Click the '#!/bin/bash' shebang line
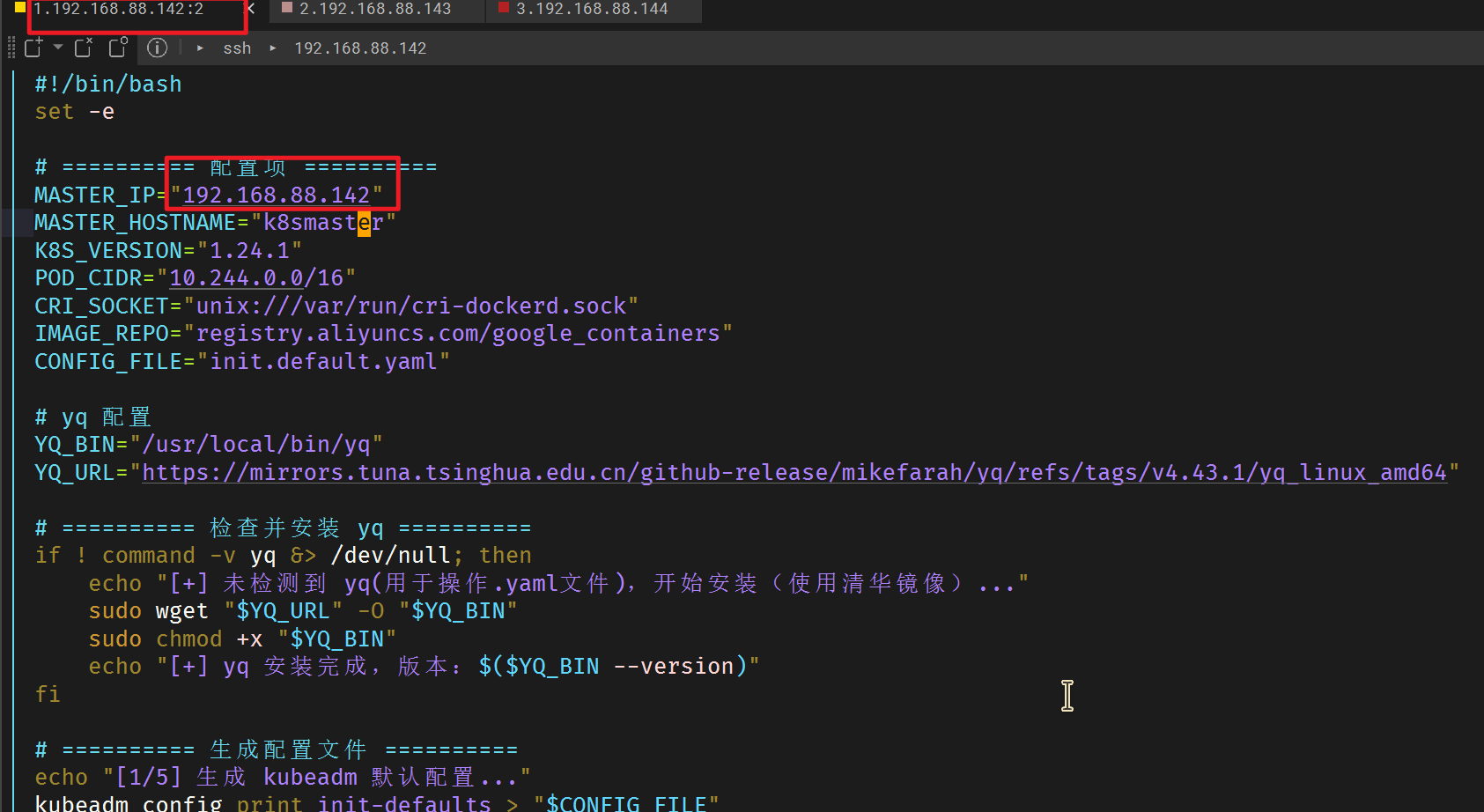This screenshot has height=812, width=1484. [108, 84]
